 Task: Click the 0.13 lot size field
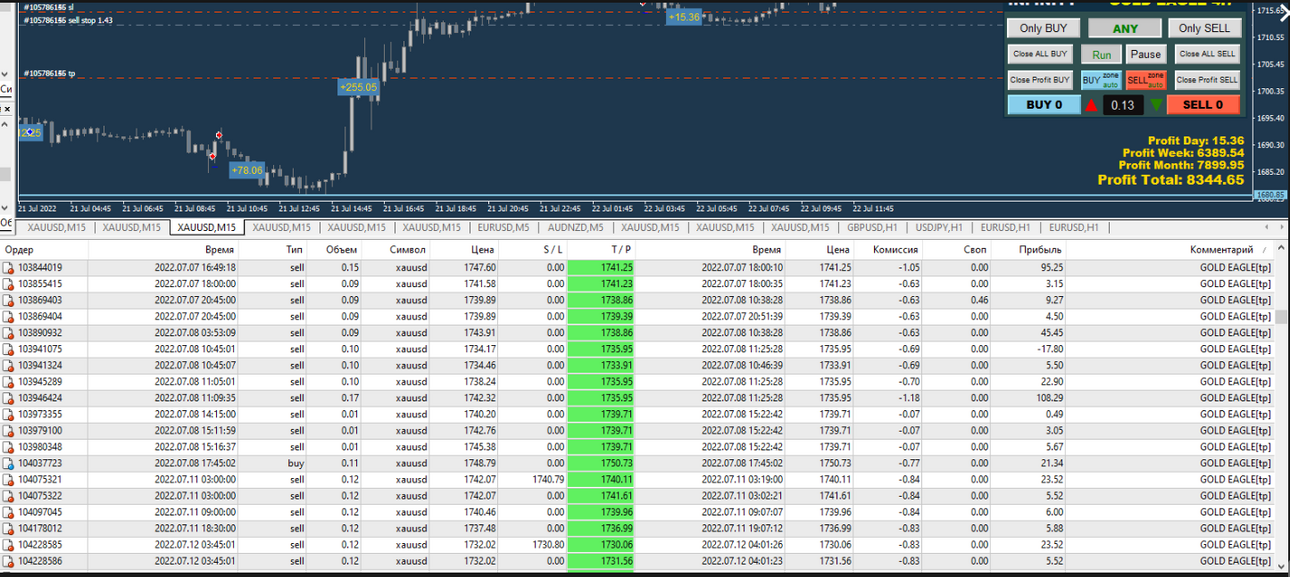[x=1123, y=105]
